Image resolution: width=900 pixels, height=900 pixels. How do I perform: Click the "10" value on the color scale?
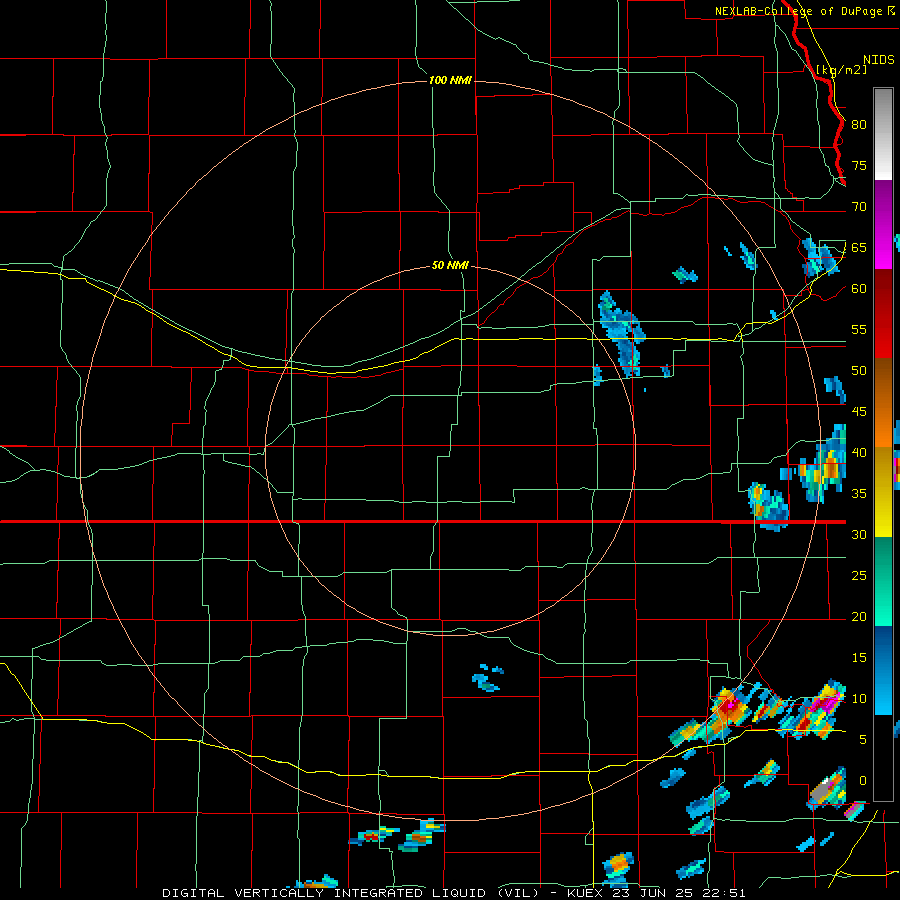(x=859, y=699)
